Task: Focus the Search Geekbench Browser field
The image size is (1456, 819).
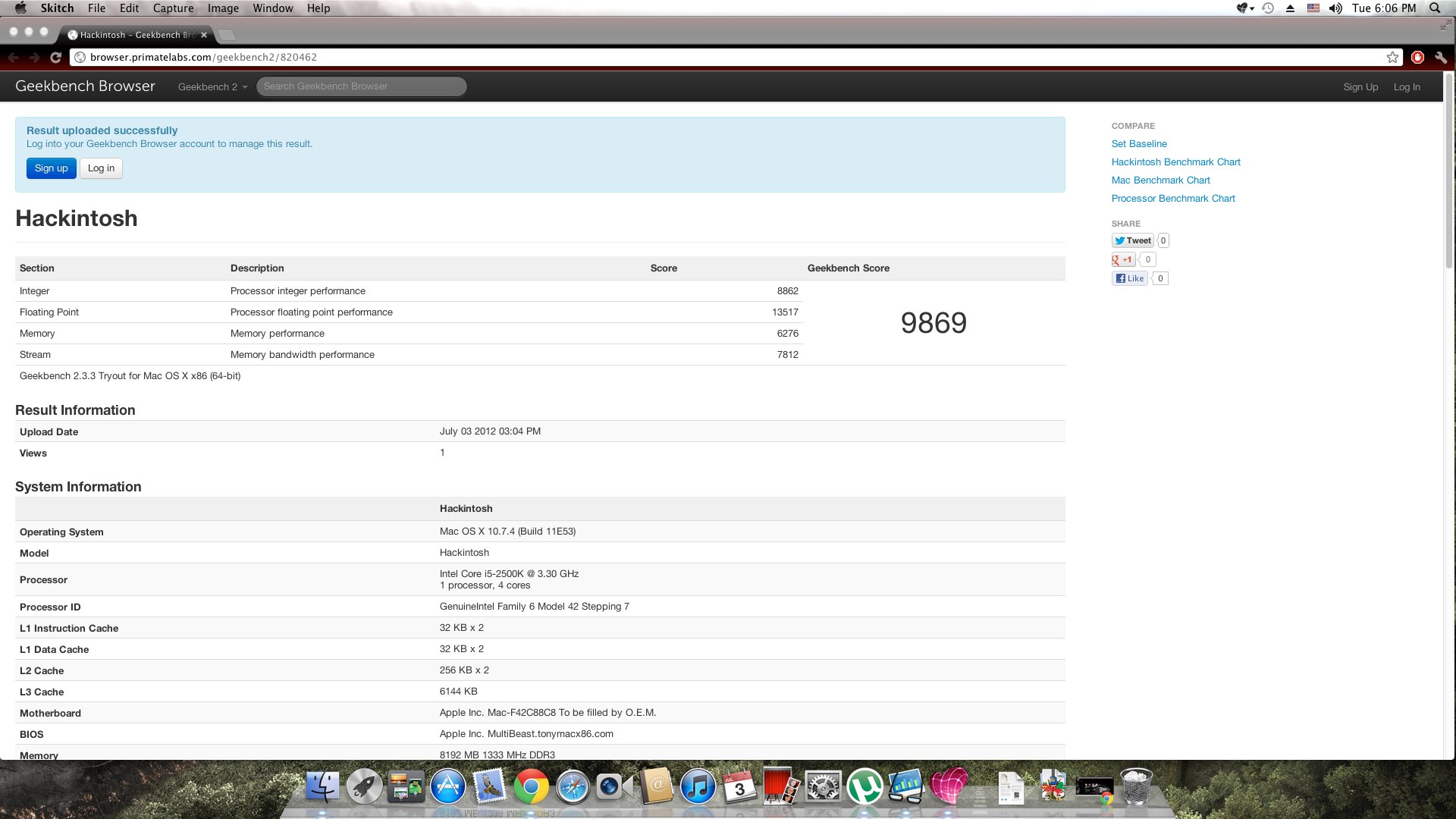Action: pyautogui.click(x=362, y=86)
